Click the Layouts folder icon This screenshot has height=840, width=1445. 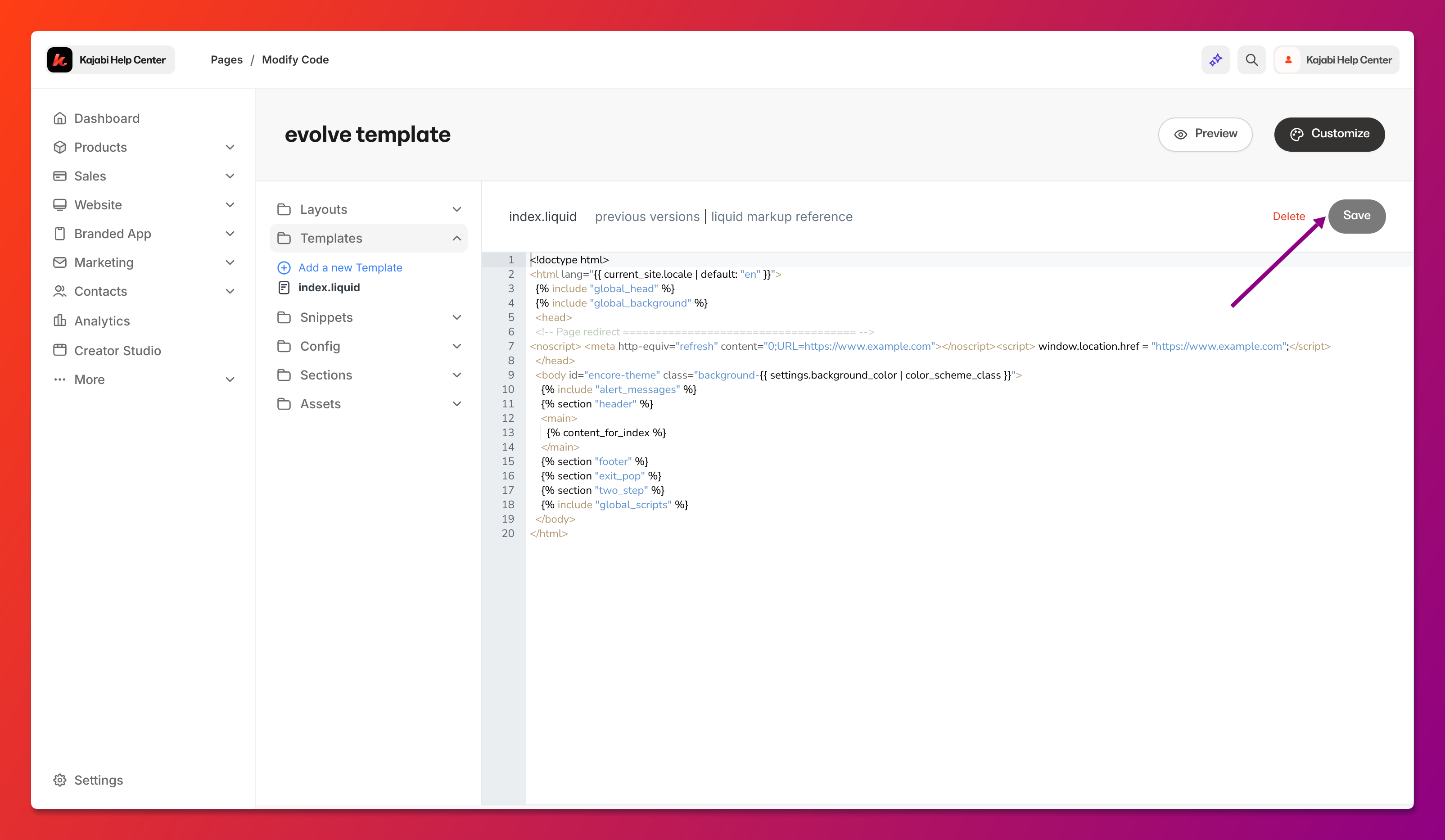(284, 209)
